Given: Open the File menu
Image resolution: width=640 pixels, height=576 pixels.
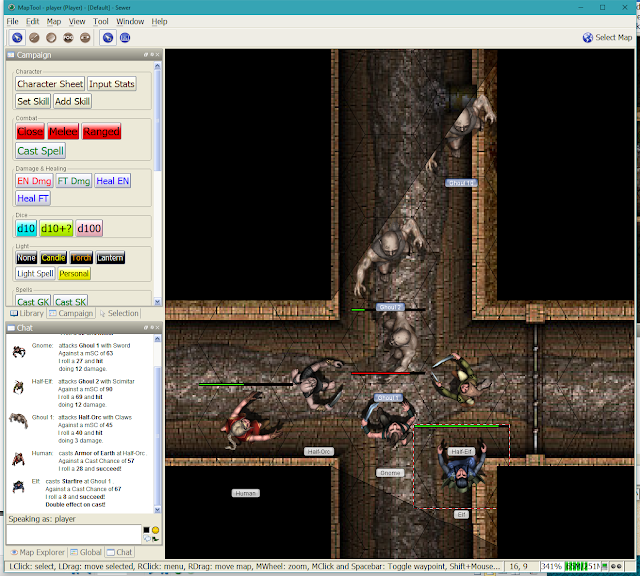Looking at the screenshot, I should click(12, 21).
